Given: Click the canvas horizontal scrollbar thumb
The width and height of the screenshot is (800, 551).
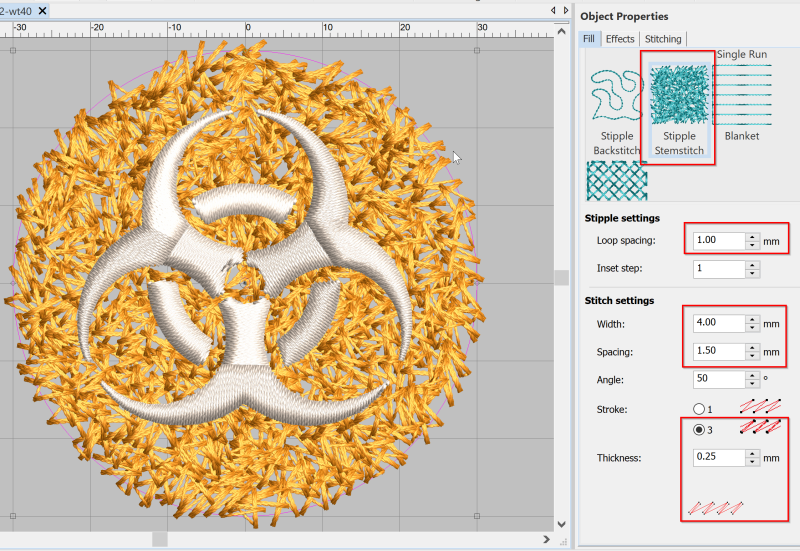Looking at the screenshot, I should pos(160,539).
